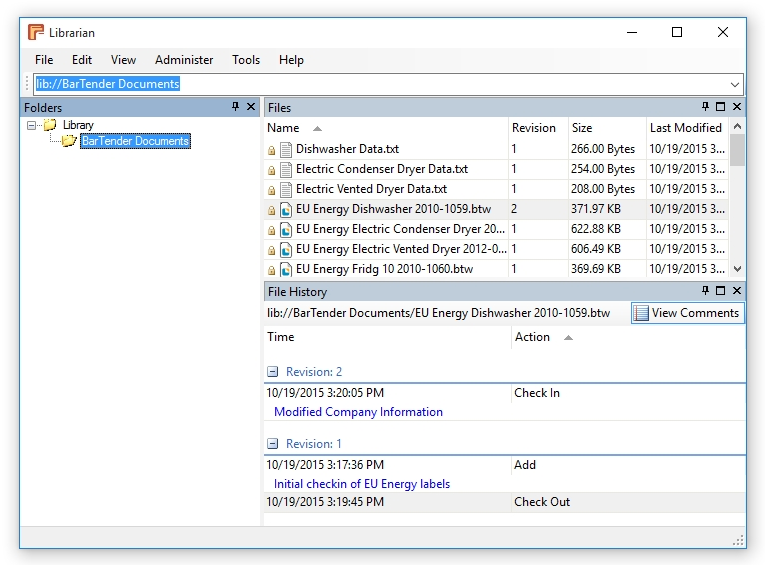This screenshot has height=565, width=765.
Task: Click lock icon beside Electric Condenser Dryer Data.txt
Action: [272, 170]
